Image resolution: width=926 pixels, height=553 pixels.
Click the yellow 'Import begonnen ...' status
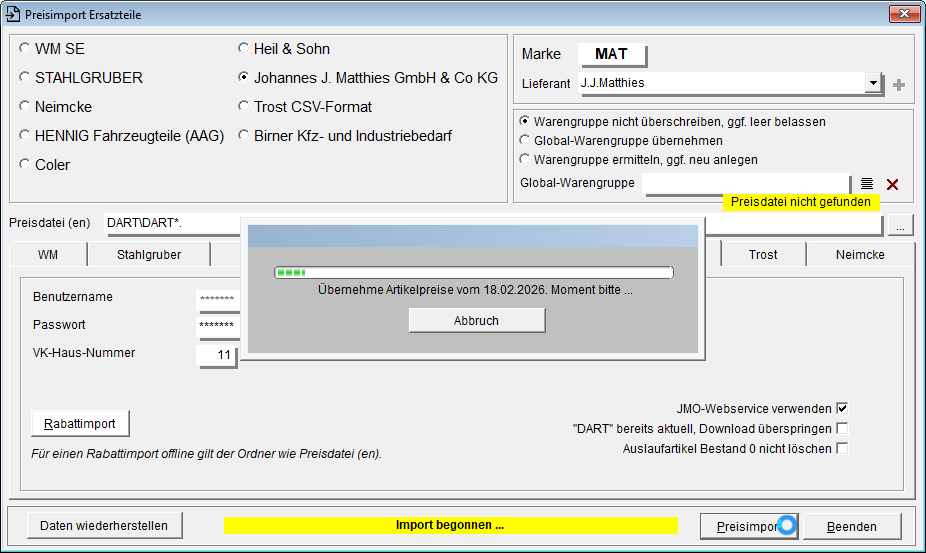coord(451,525)
